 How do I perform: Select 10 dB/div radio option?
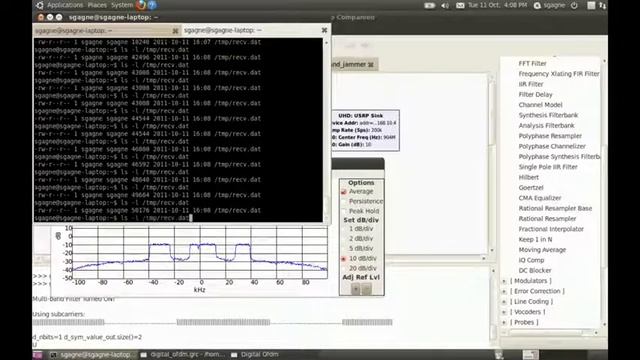344,259
